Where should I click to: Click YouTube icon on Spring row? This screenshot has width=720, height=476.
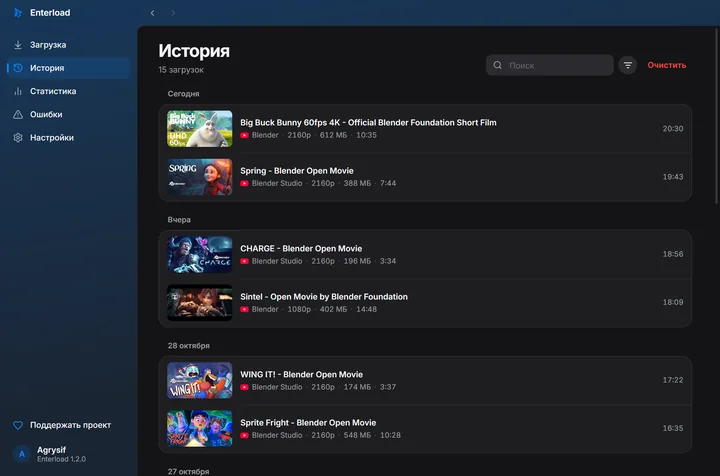click(x=244, y=183)
